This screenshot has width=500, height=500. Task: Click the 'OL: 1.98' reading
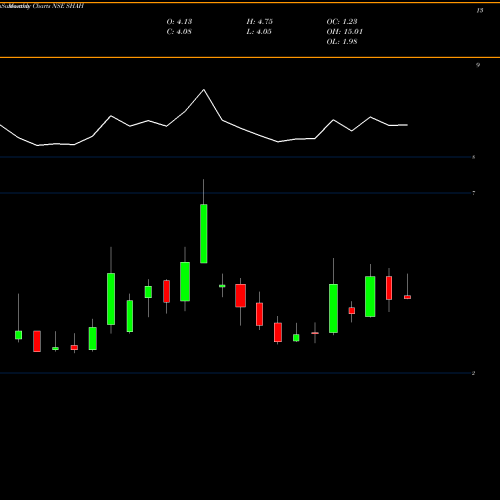(342, 42)
